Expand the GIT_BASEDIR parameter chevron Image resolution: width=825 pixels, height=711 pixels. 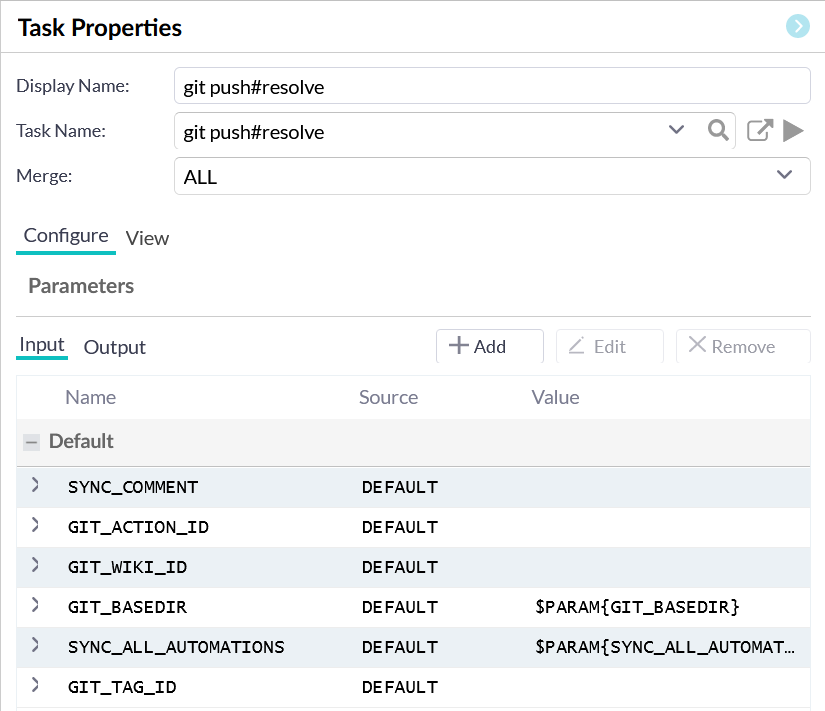[35, 606]
